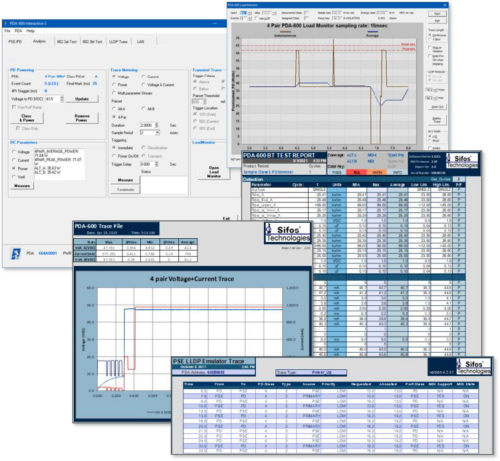500x461 pixels.
Task: Open the Help menu
Action: point(31,31)
